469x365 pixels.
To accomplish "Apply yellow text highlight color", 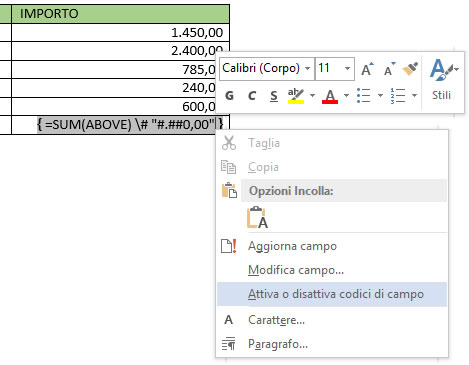I will (296, 96).
